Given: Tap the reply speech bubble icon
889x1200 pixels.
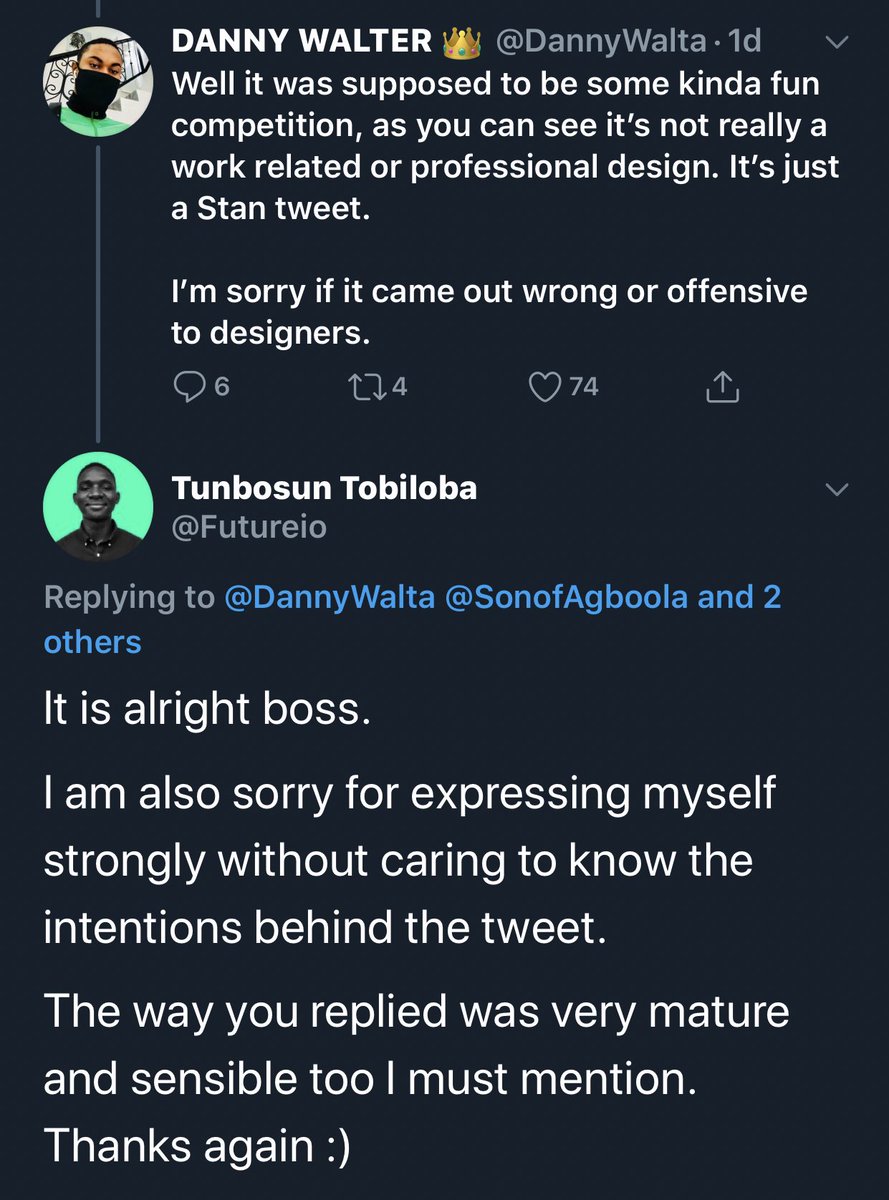Looking at the screenshot, I should 190,386.
